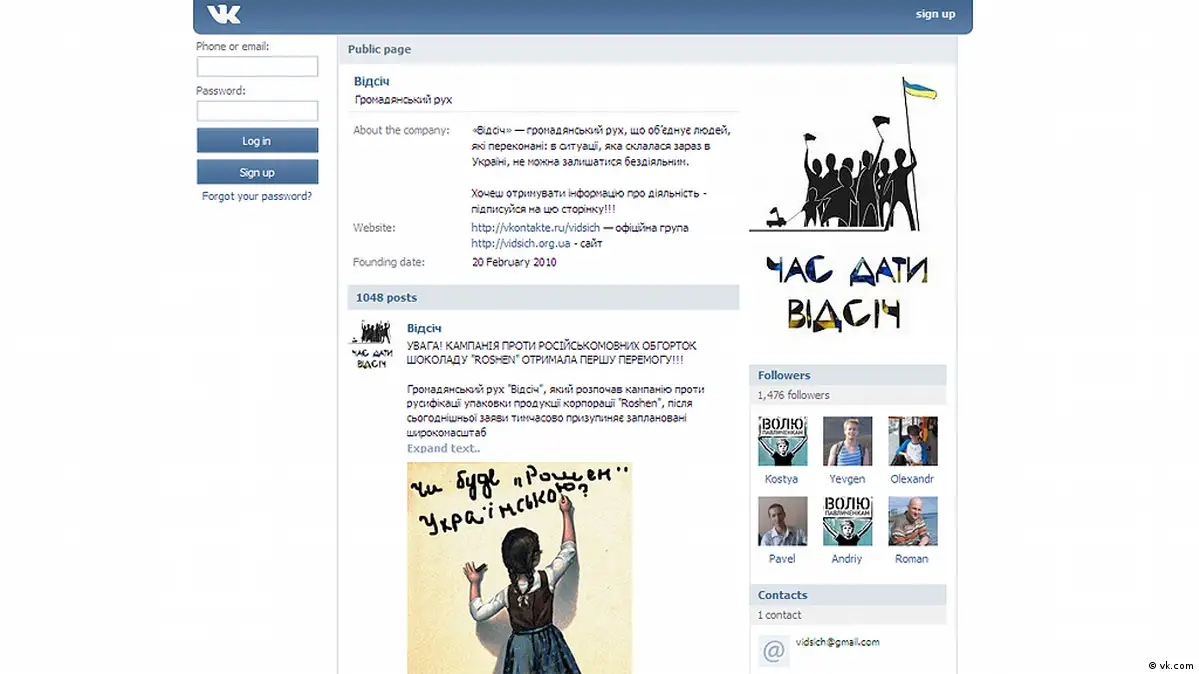
Task: Click sign up link in top header
Action: click(935, 14)
